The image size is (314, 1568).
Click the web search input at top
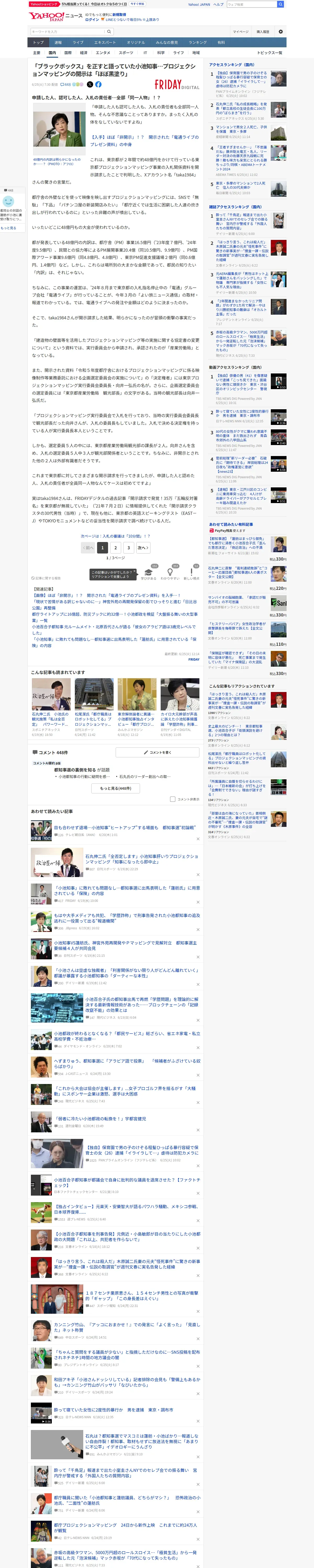click(251, 4)
